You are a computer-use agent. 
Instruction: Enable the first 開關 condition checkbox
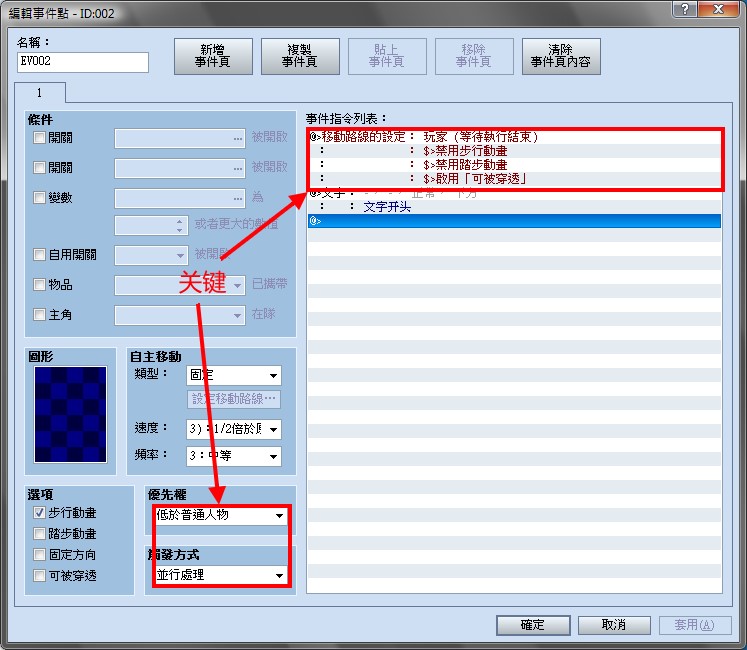(40, 138)
